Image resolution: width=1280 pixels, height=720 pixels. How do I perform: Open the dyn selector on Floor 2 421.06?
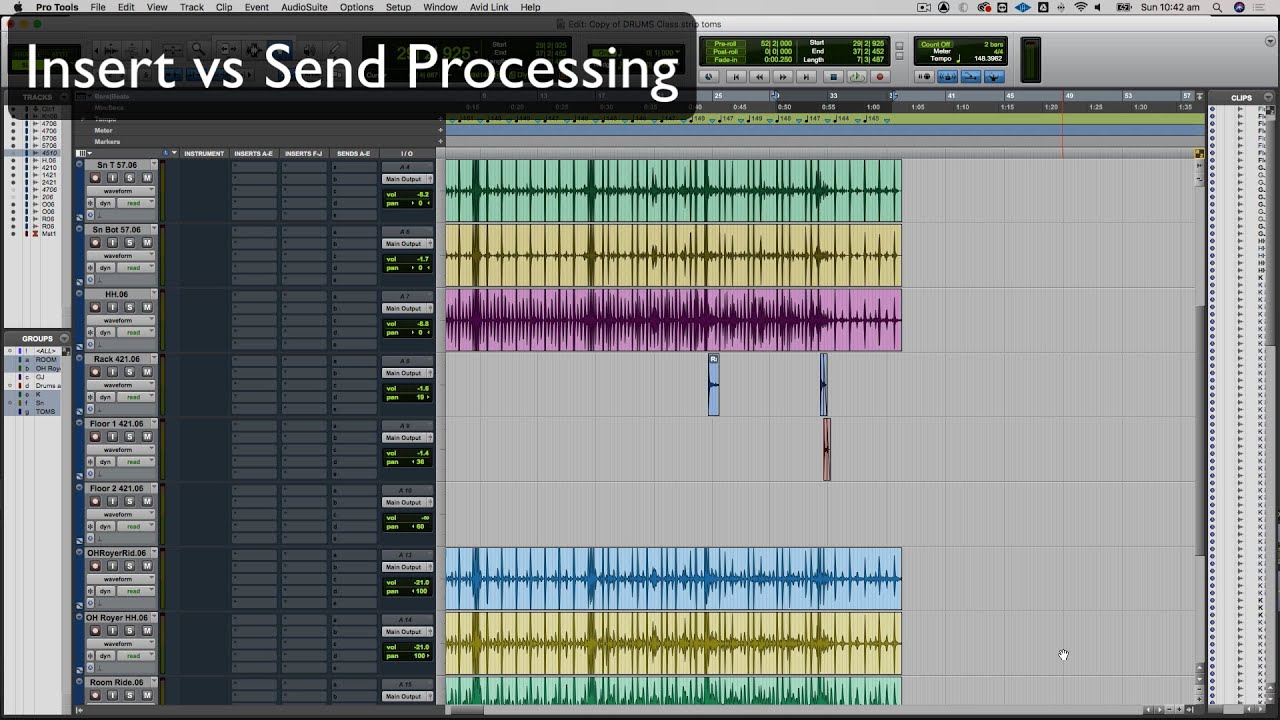pos(104,526)
